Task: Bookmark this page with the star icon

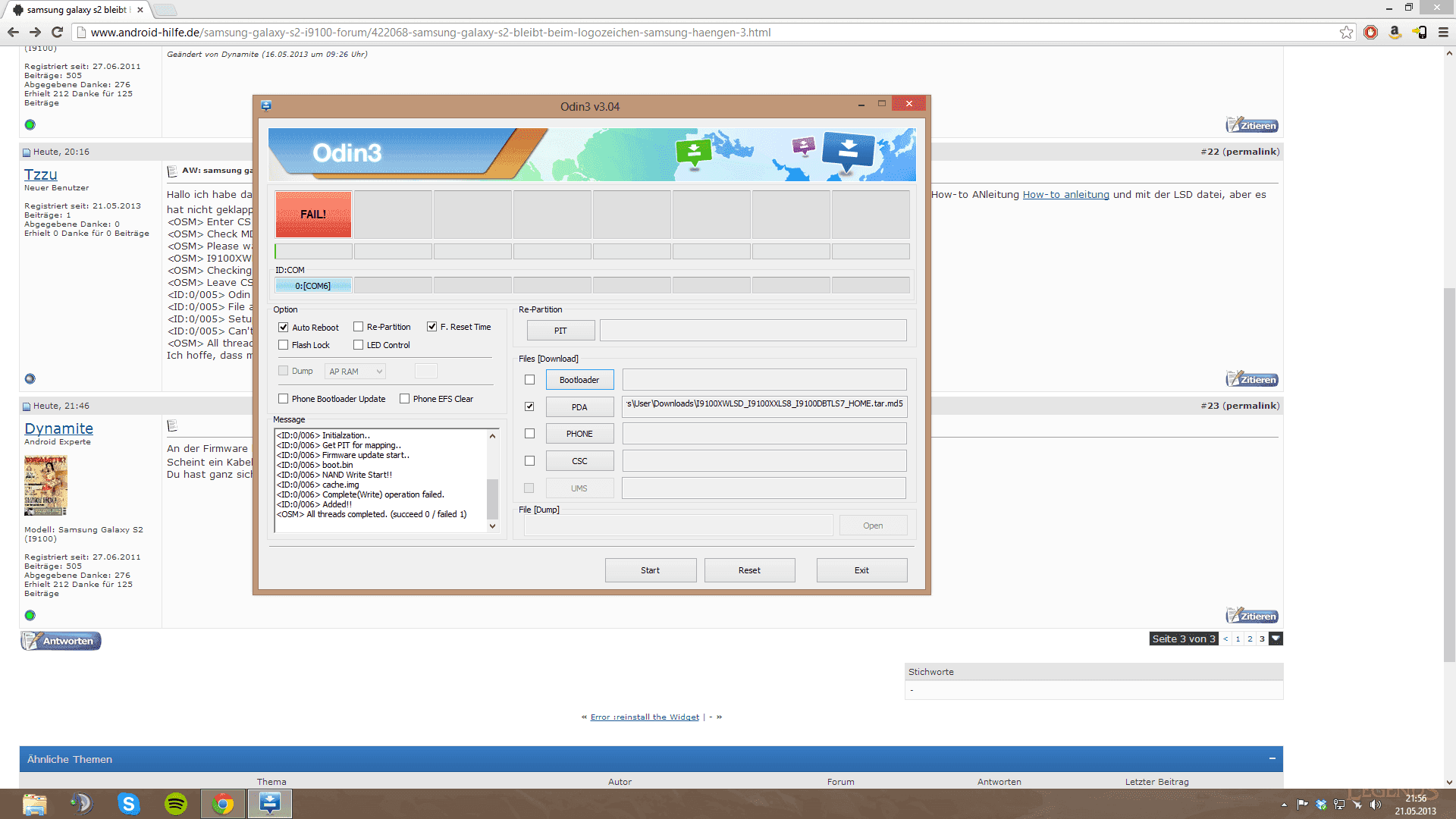Action: [x=1346, y=32]
